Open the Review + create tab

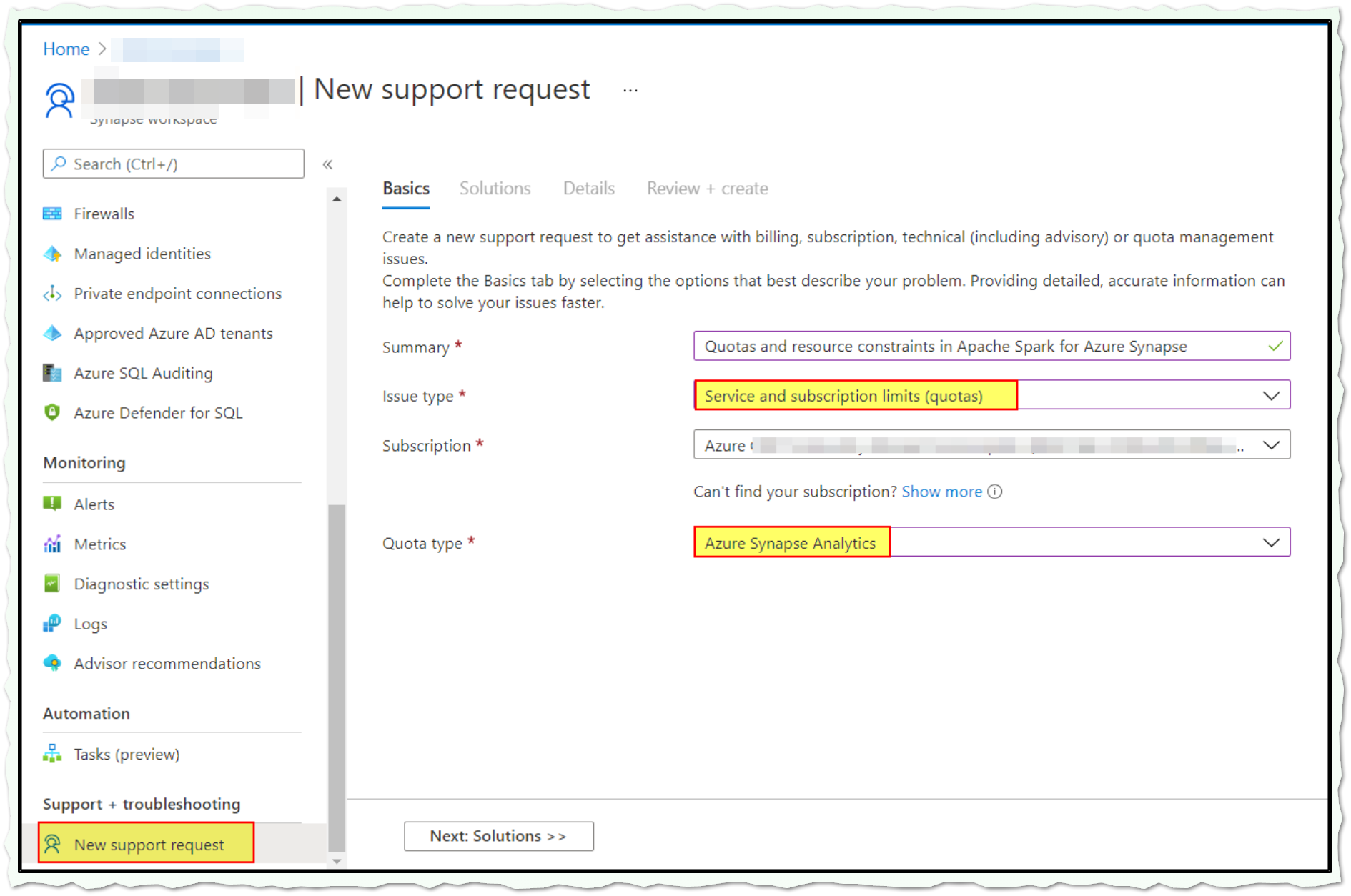click(706, 188)
